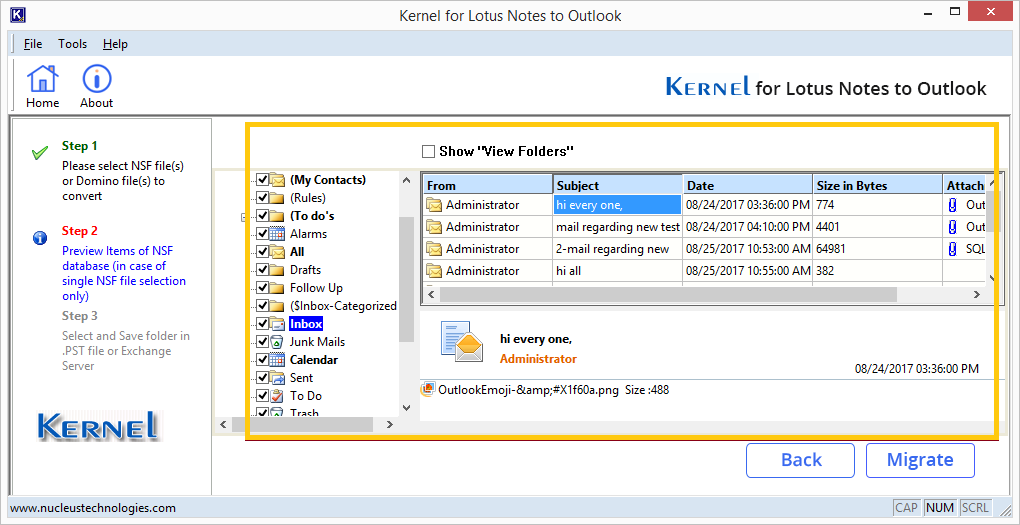
Task: Click www.nucleustechnologies.com in status bar
Action: [x=93, y=508]
